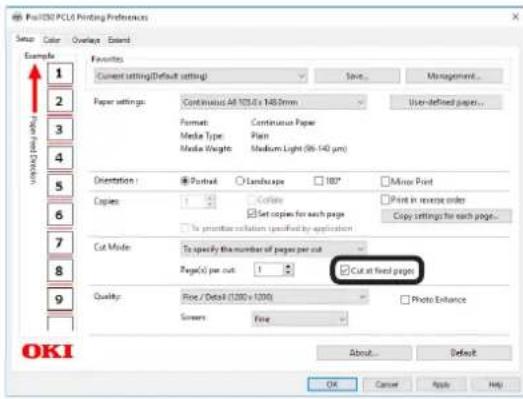Open the Extend tab

[x=119, y=40]
